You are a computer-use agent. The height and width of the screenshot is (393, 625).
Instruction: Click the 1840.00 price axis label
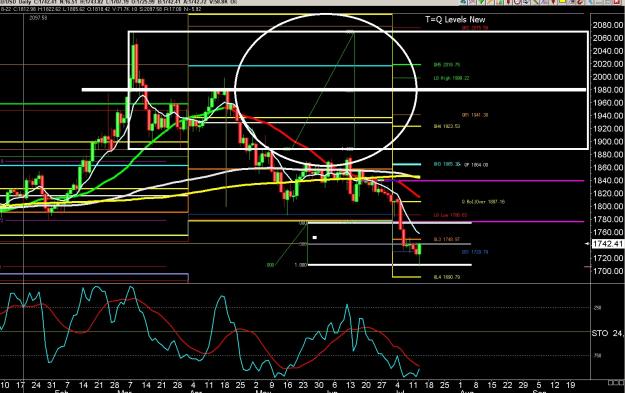point(608,181)
